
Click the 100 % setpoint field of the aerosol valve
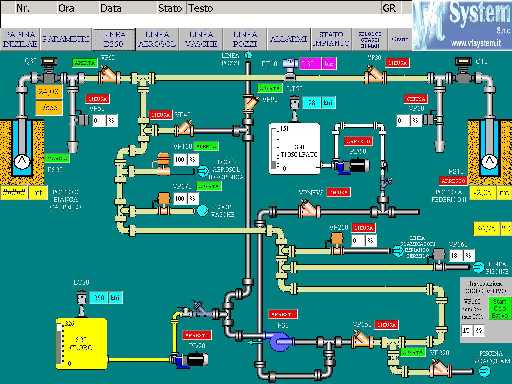point(186,160)
